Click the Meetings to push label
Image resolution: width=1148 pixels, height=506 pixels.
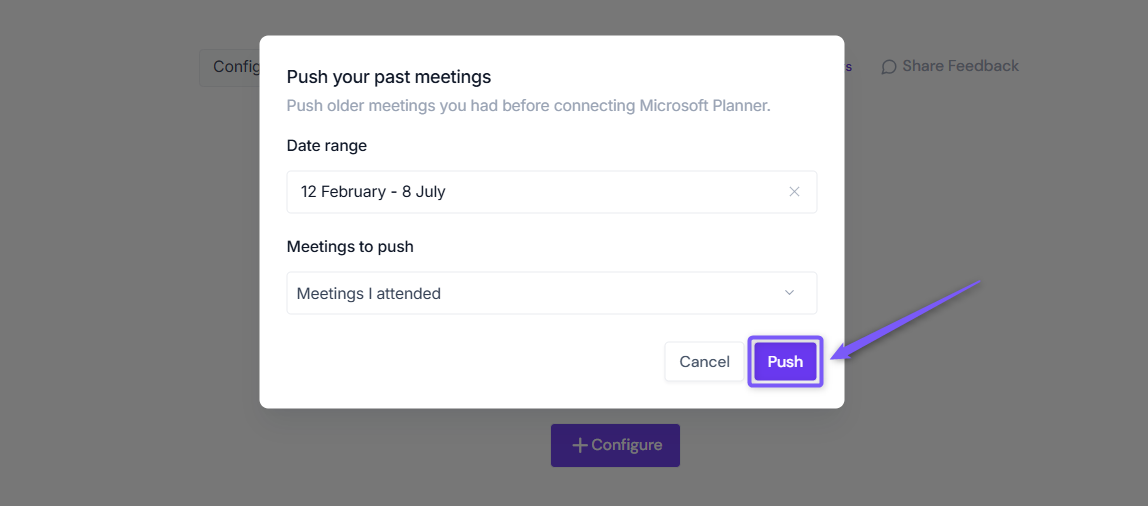click(x=350, y=247)
